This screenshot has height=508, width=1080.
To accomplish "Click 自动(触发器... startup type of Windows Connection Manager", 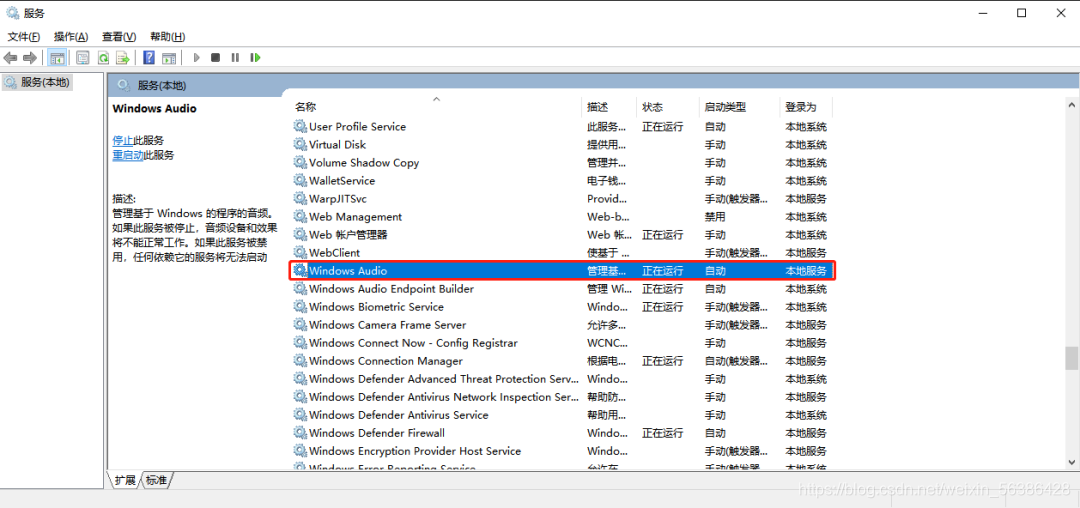I will pos(736,361).
